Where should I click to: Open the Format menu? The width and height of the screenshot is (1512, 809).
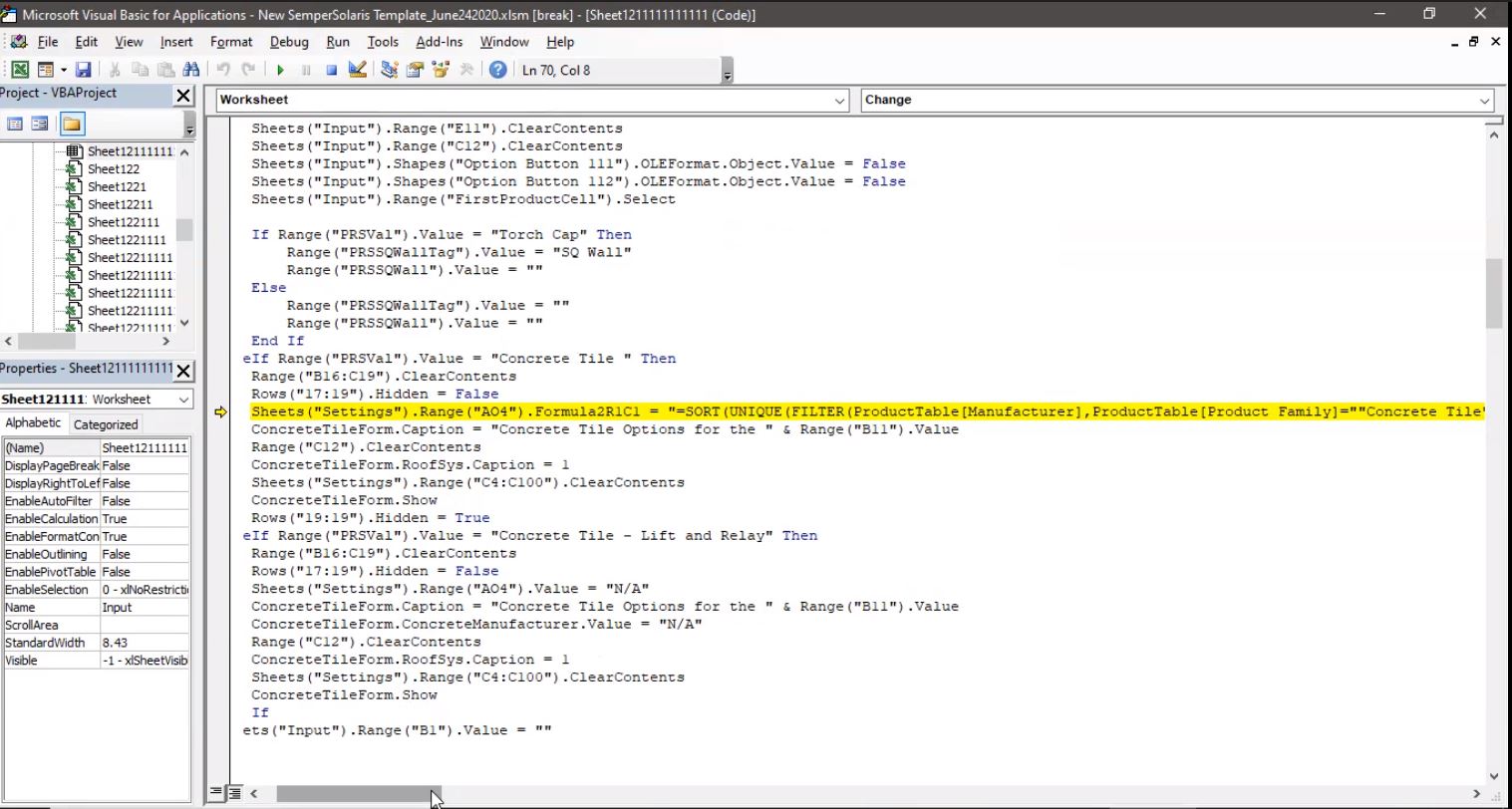coord(231,42)
